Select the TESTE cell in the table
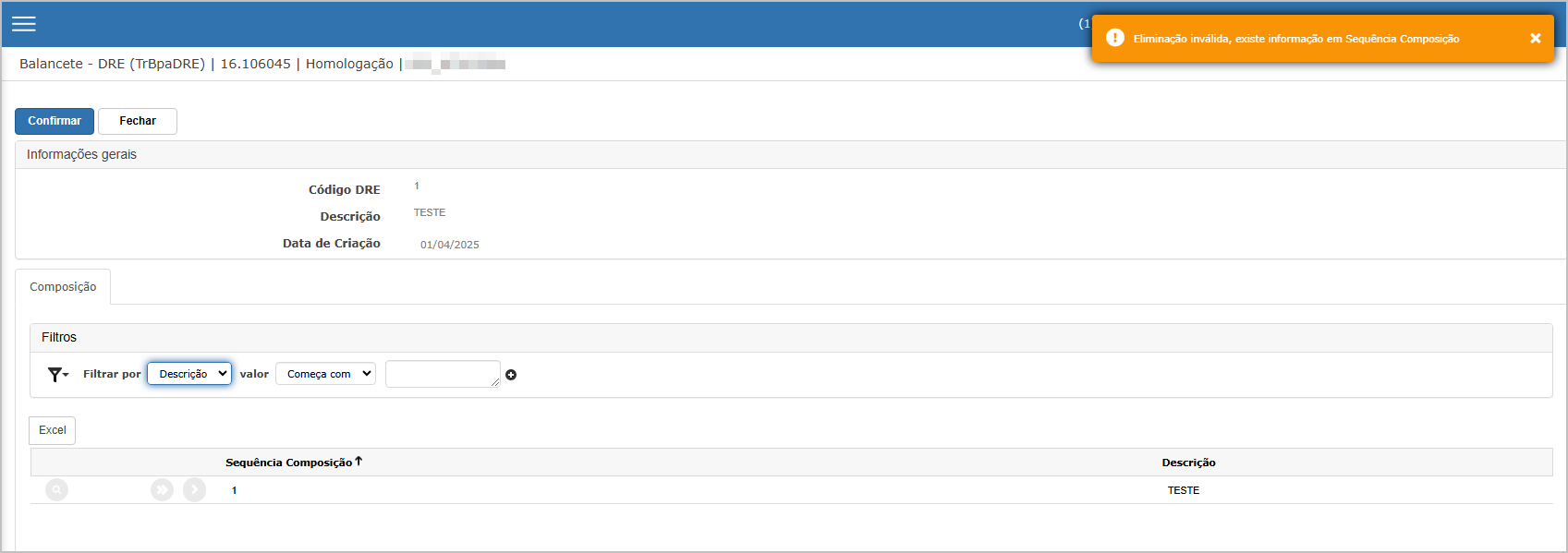 (1184, 490)
